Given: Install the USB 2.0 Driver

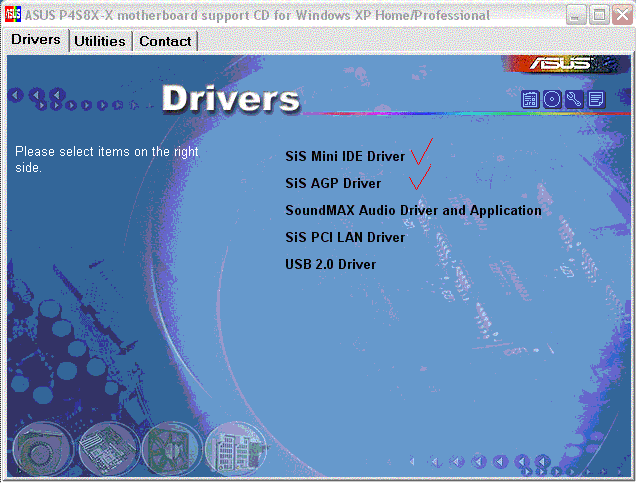Looking at the screenshot, I should (331, 264).
